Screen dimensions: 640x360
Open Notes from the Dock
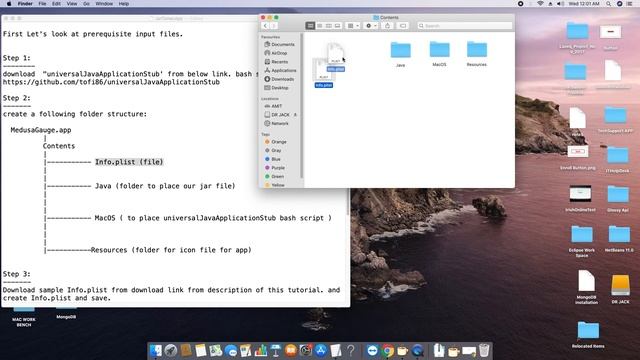[x=200, y=351]
